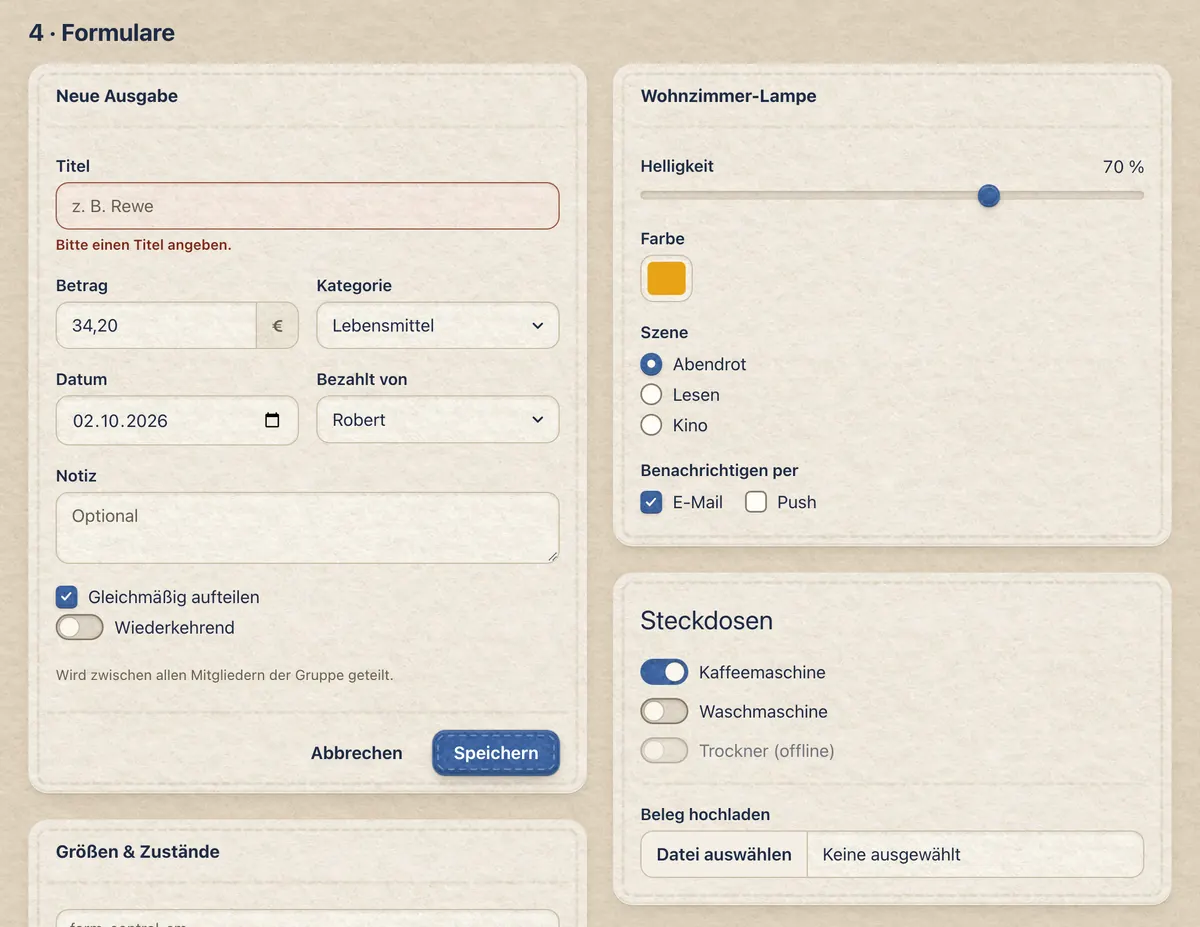
Task: Enable the Push notification checkbox
Action: (756, 502)
